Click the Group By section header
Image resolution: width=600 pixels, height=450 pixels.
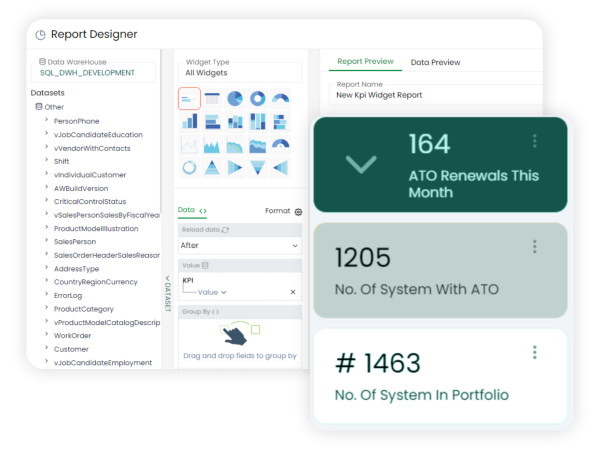(x=240, y=312)
